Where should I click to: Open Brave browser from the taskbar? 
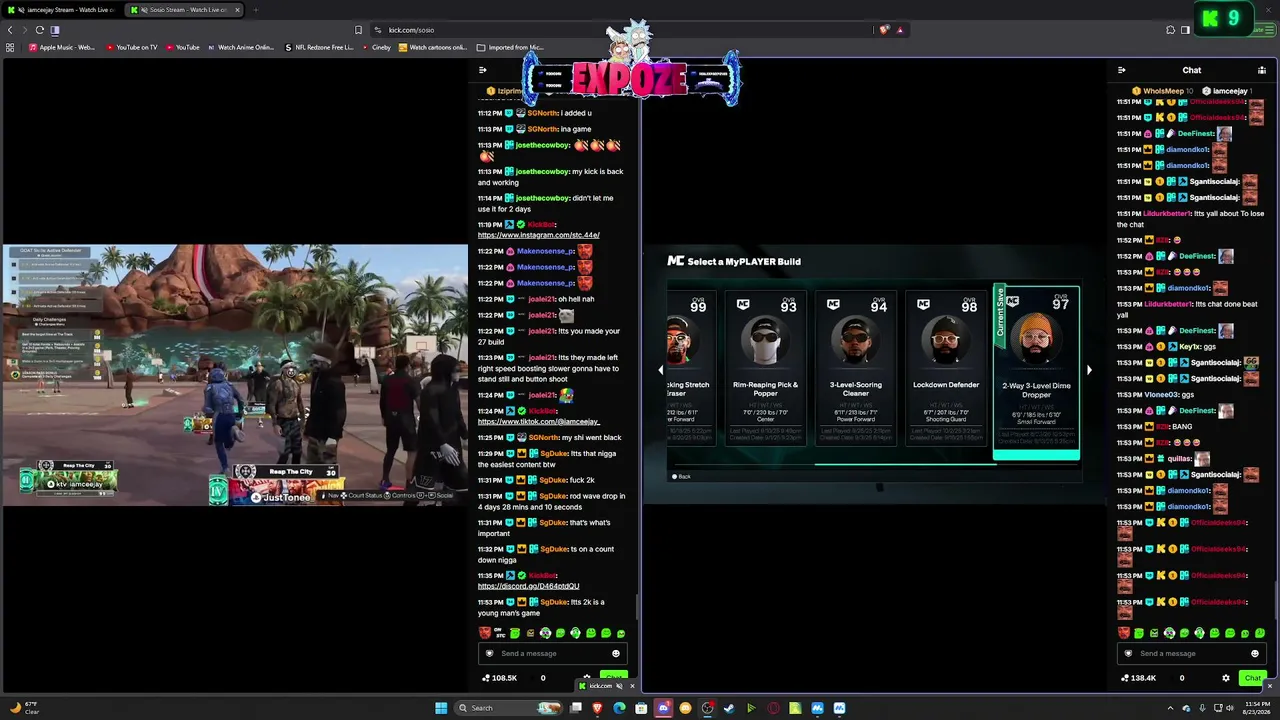point(598,708)
